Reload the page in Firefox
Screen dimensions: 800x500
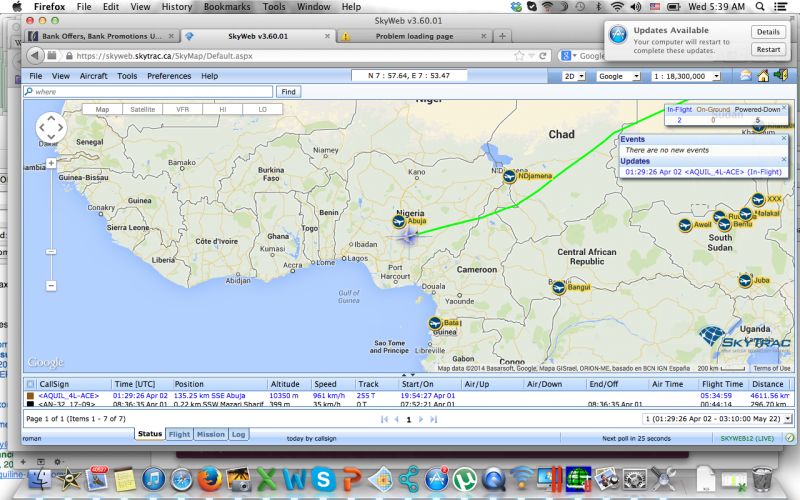[x=543, y=56]
